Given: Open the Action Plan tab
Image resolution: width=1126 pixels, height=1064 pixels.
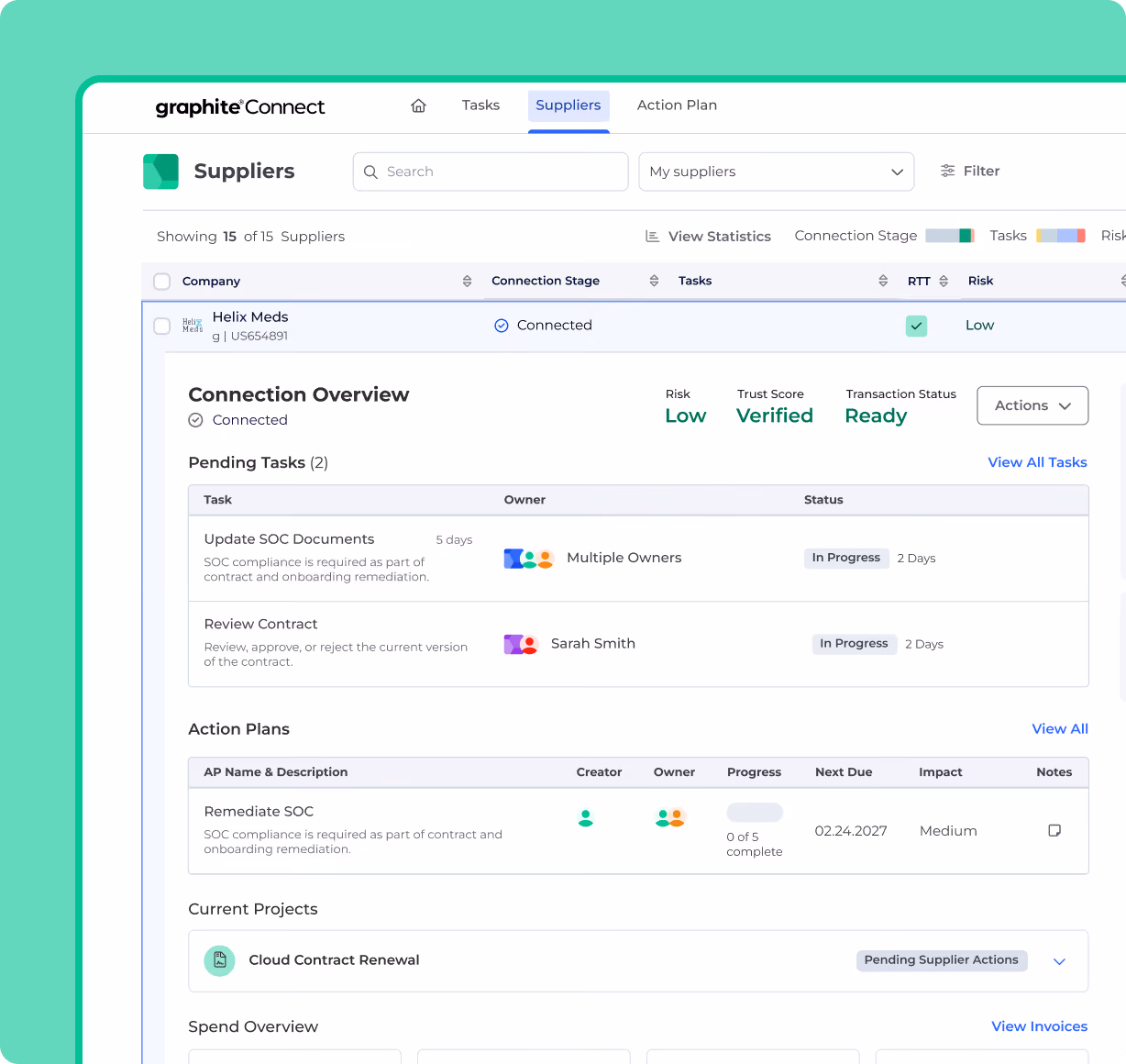Looking at the screenshot, I should pos(677,105).
